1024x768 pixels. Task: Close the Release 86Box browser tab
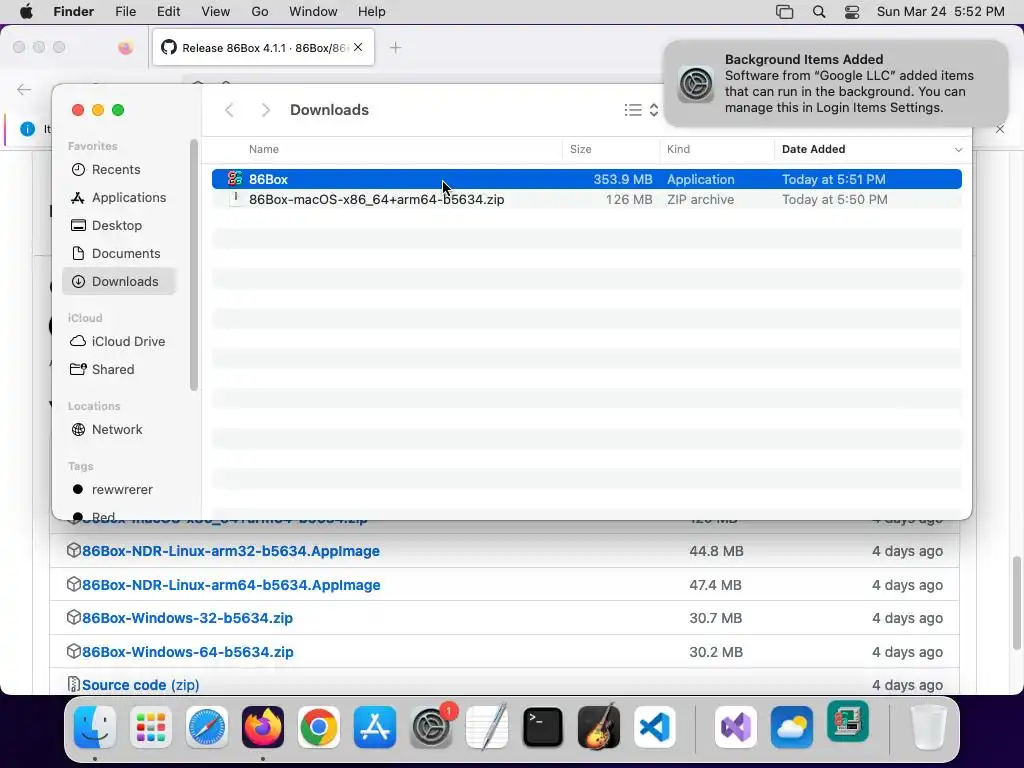click(358, 47)
